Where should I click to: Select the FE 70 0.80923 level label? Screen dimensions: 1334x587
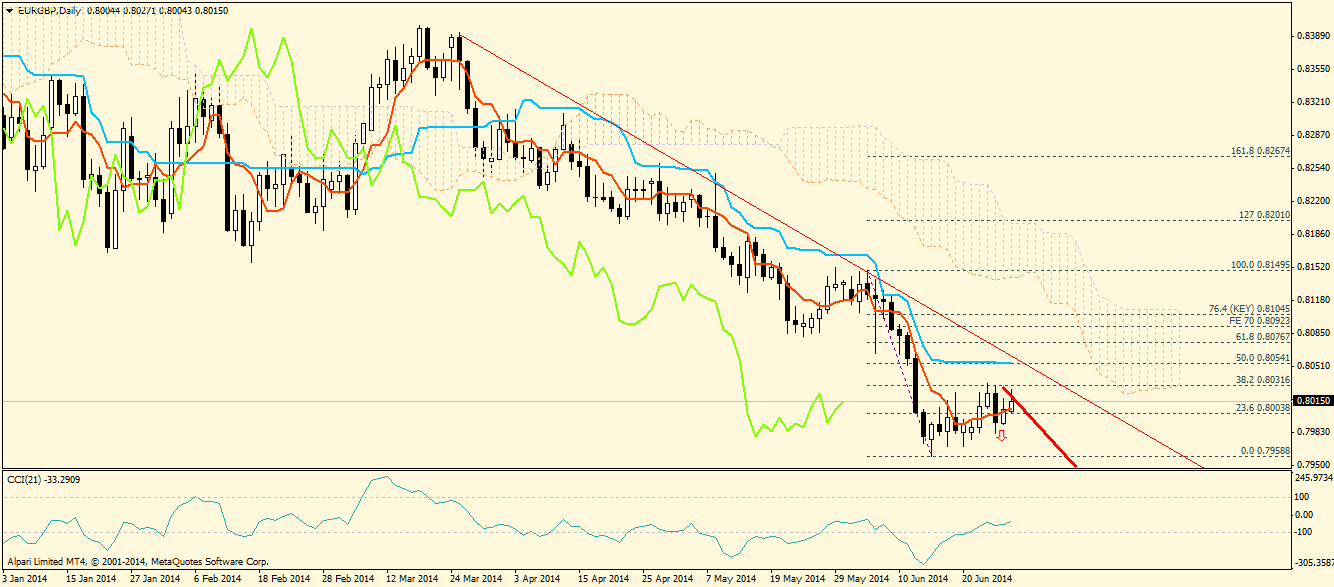point(1262,322)
